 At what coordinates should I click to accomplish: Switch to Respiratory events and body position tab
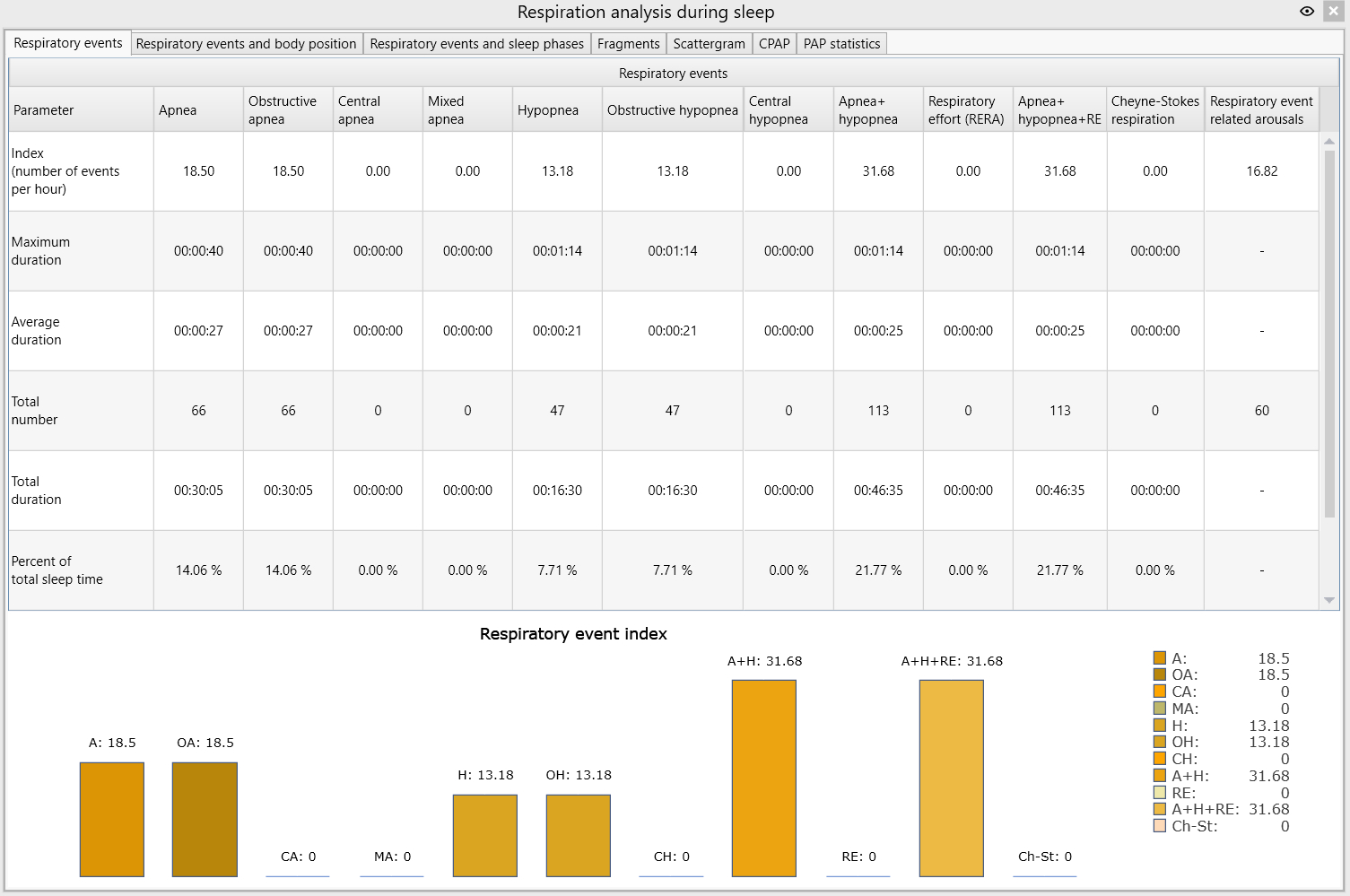tap(246, 44)
